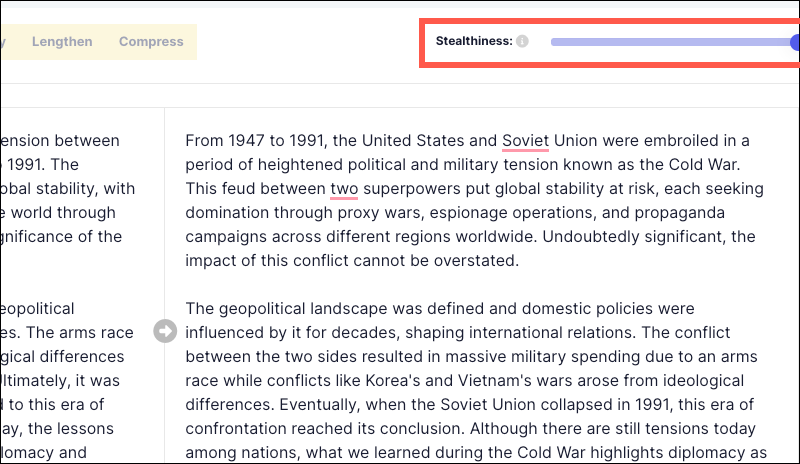
Task: Click the arrow icon between text panes
Action: 165,331
